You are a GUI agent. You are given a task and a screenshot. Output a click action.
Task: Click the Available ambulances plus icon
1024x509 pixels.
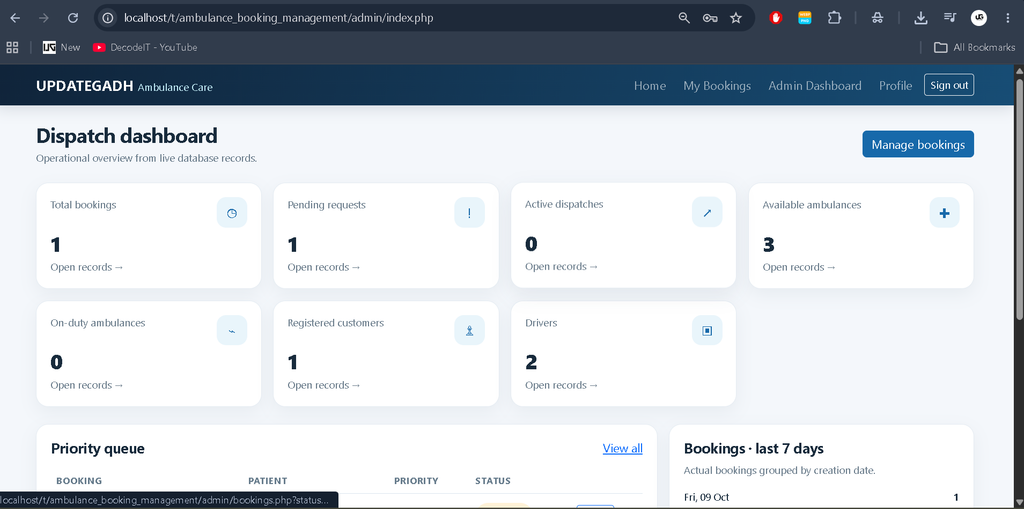[x=944, y=212]
